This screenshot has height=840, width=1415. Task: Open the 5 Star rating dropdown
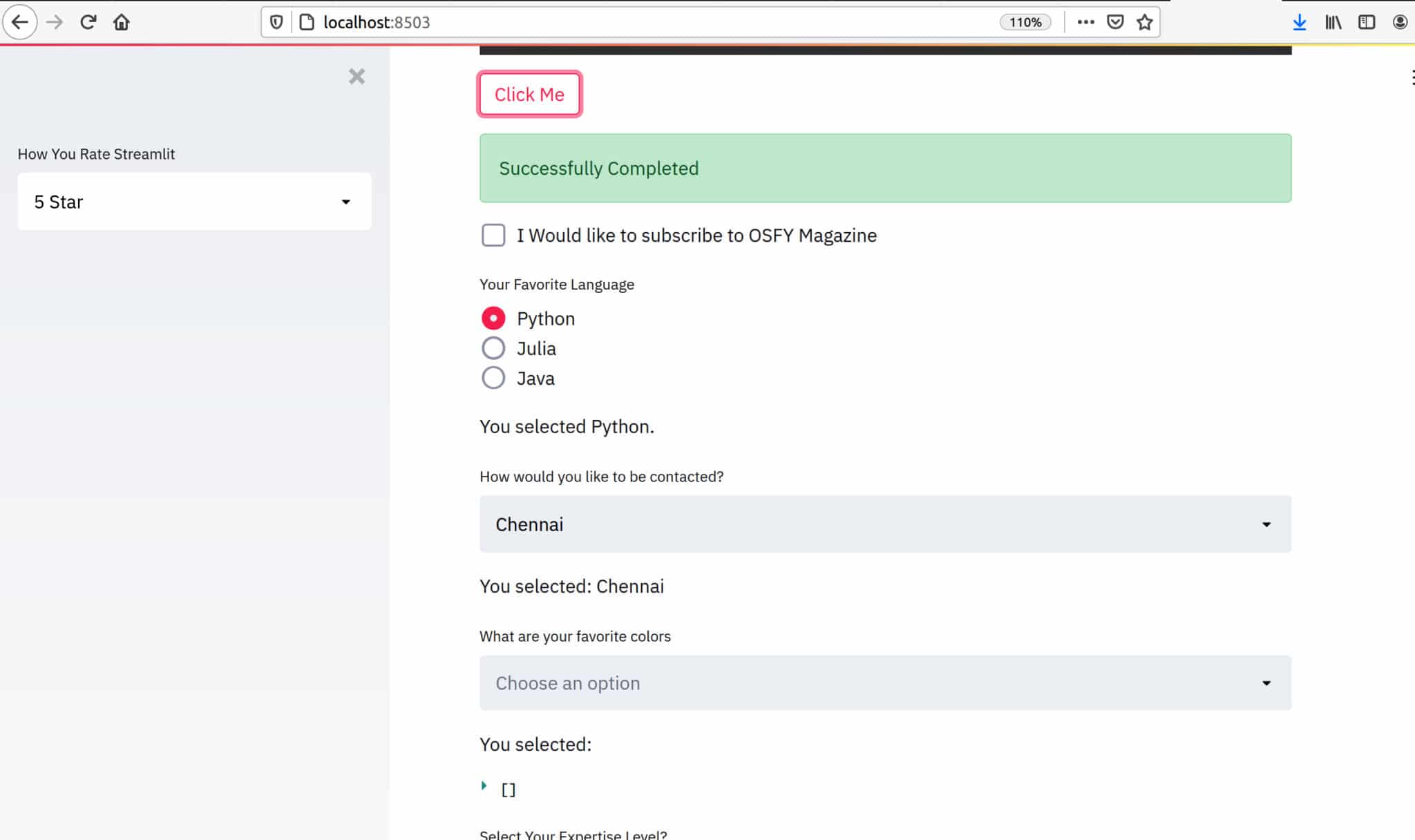[x=194, y=202]
